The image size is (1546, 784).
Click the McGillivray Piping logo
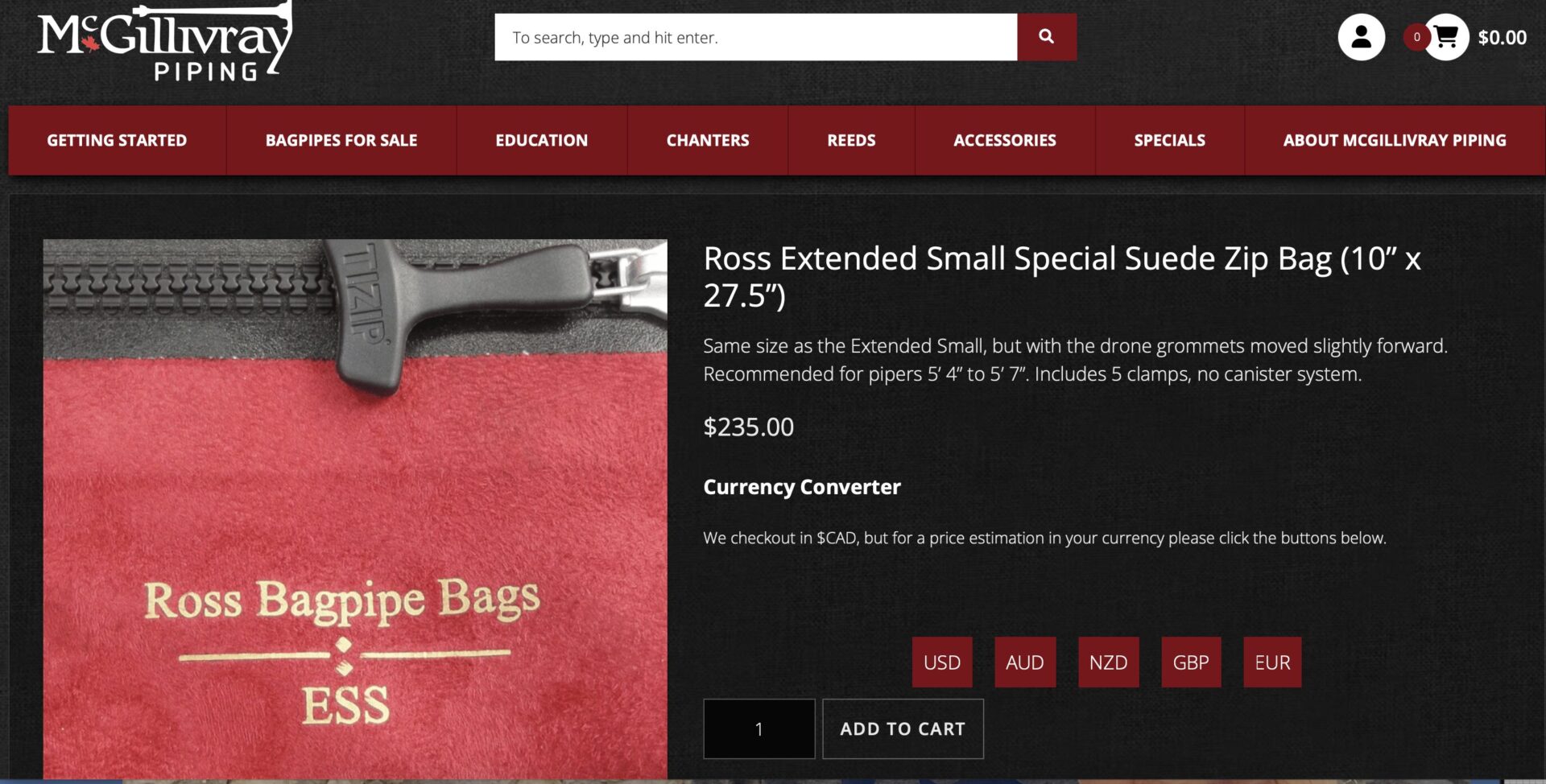165,42
